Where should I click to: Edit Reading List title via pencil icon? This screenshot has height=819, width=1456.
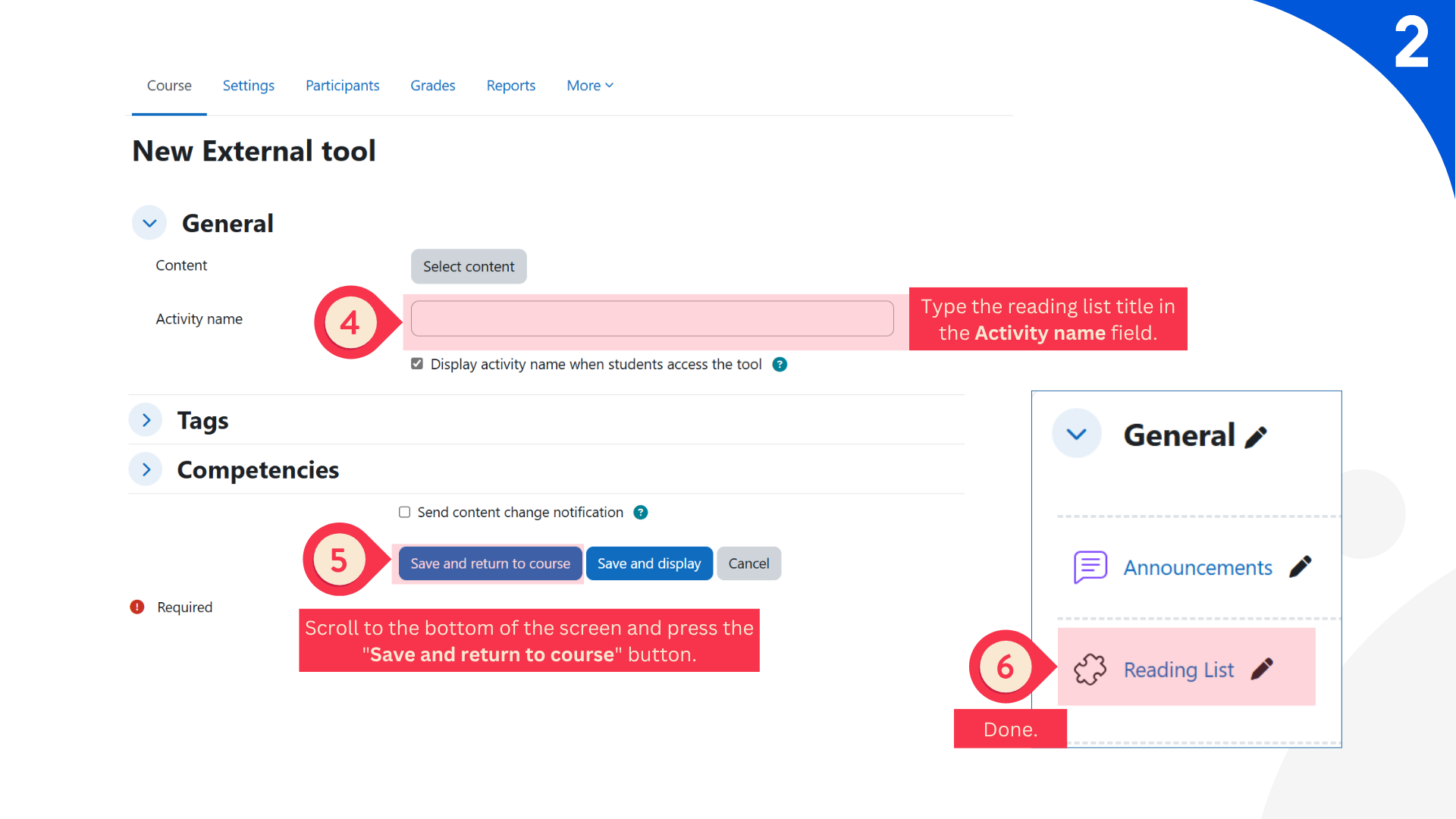[1262, 669]
